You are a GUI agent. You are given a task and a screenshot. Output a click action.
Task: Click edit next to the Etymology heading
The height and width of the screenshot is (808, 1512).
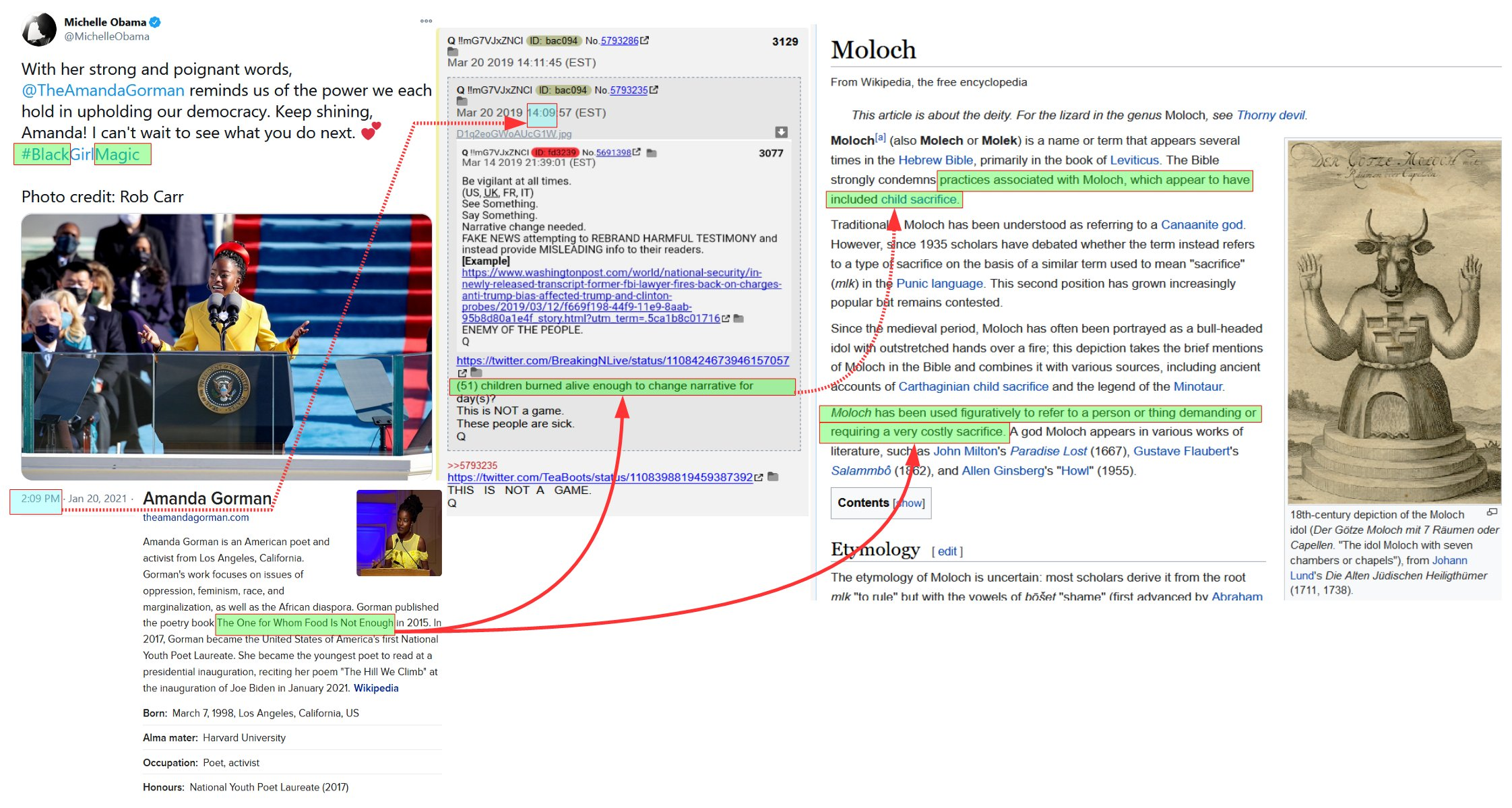tap(947, 551)
